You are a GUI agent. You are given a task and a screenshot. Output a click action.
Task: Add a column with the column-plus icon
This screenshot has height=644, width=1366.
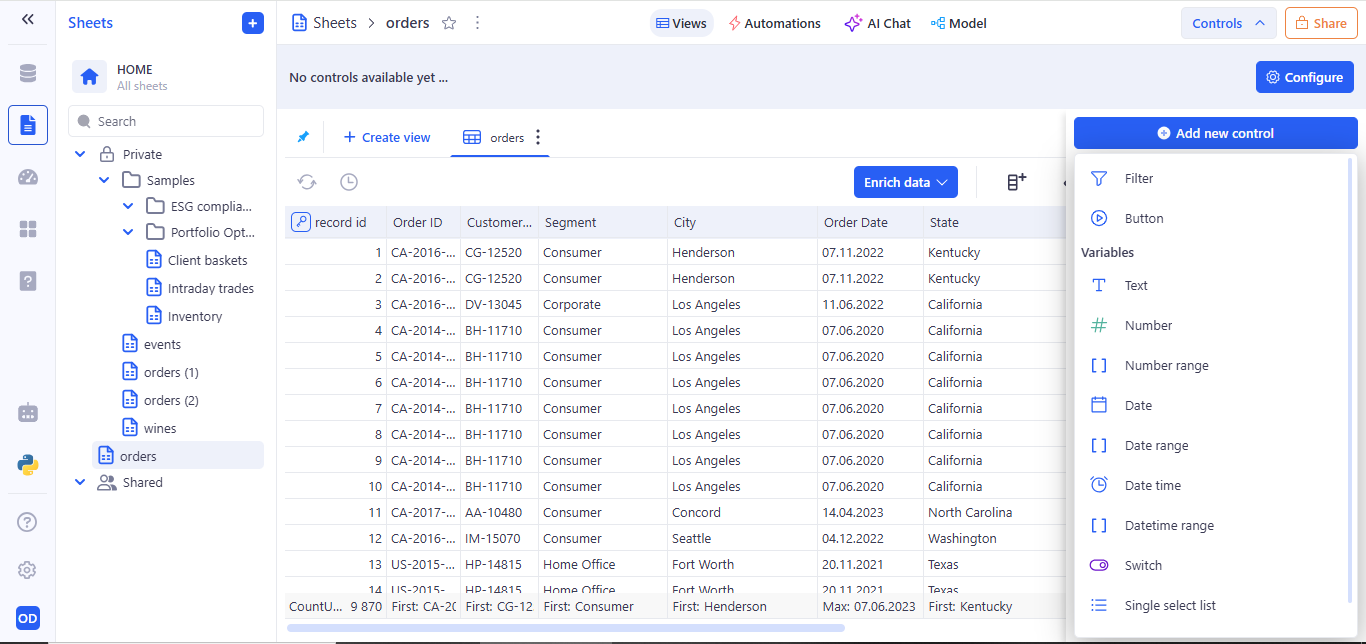pyautogui.click(x=1016, y=182)
